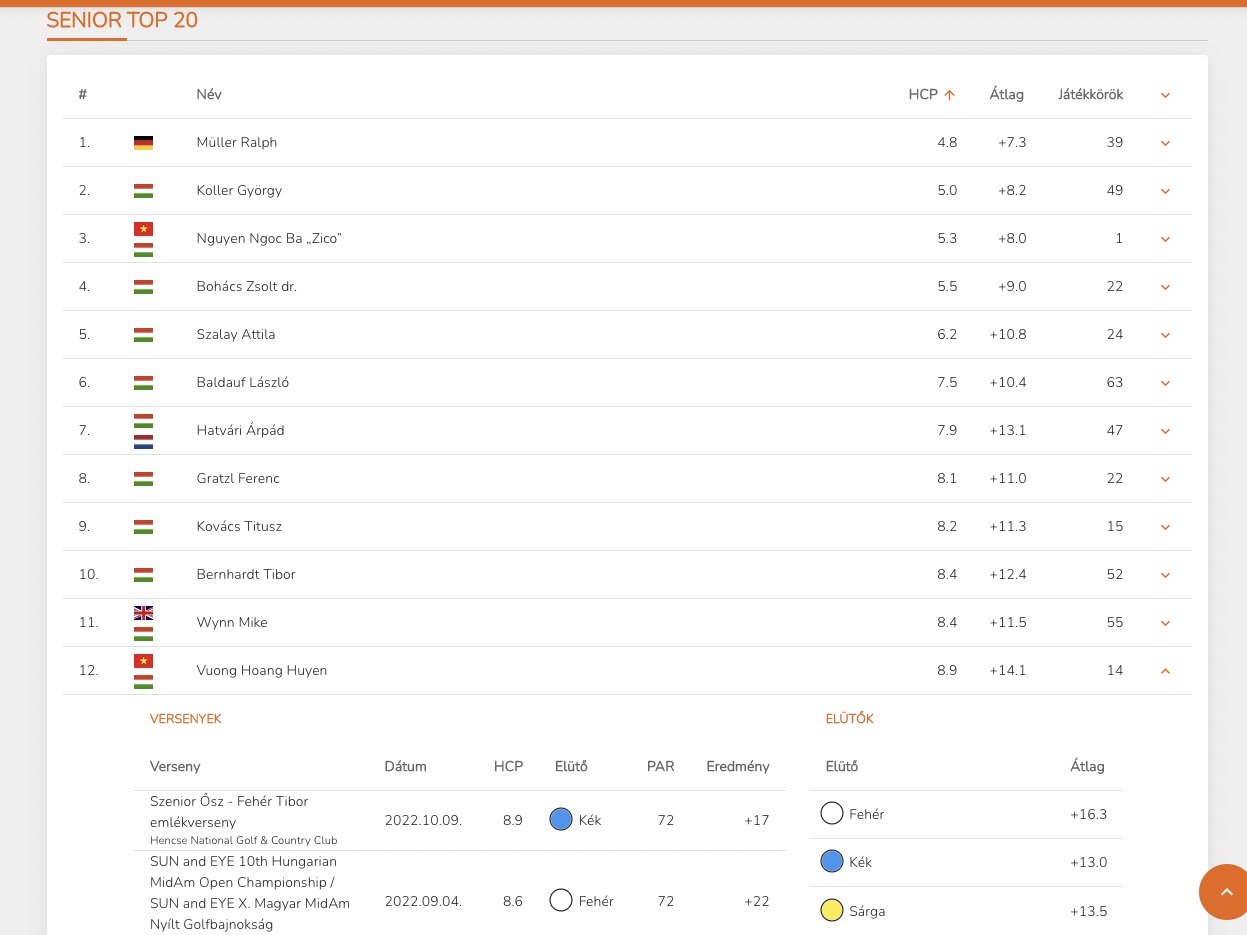Click the Hungarian flag beside Baldauf László

tap(143, 383)
